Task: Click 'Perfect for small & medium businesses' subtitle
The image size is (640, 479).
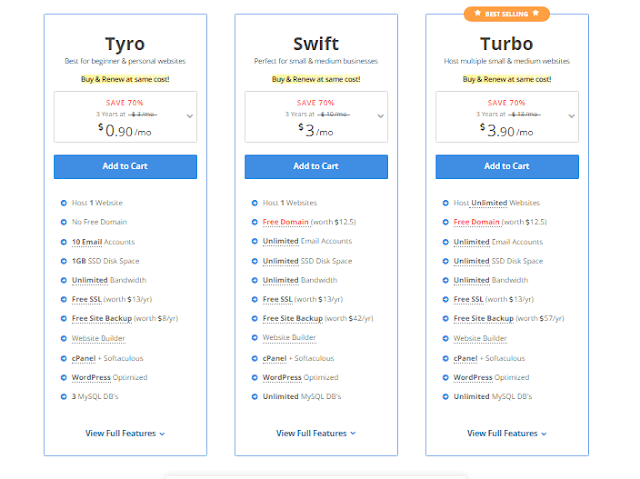Action: [x=316, y=61]
